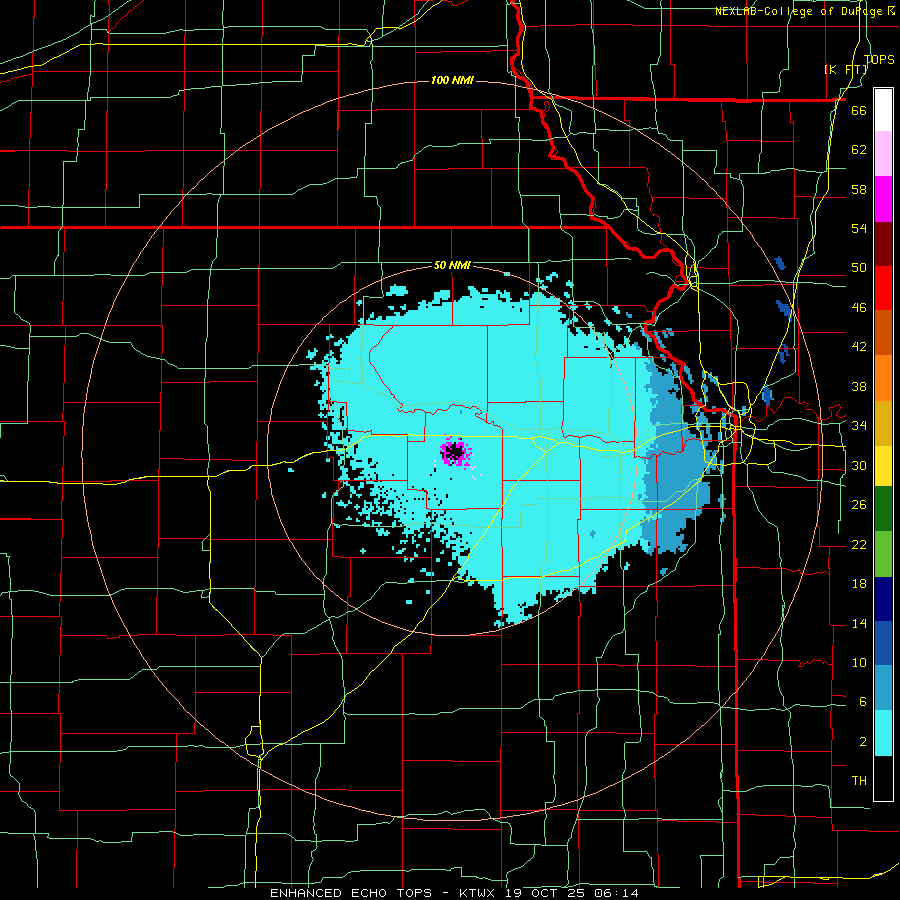900x900 pixels.
Task: Click the gold legend swatch
Action: 883,423
